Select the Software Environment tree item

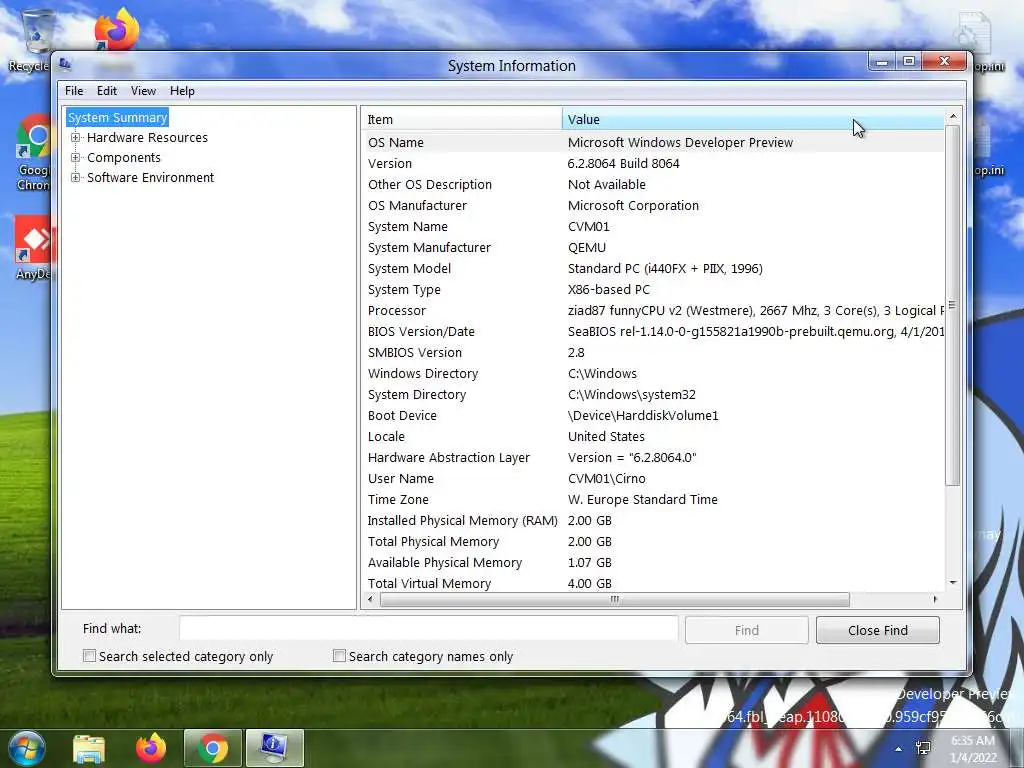click(150, 178)
